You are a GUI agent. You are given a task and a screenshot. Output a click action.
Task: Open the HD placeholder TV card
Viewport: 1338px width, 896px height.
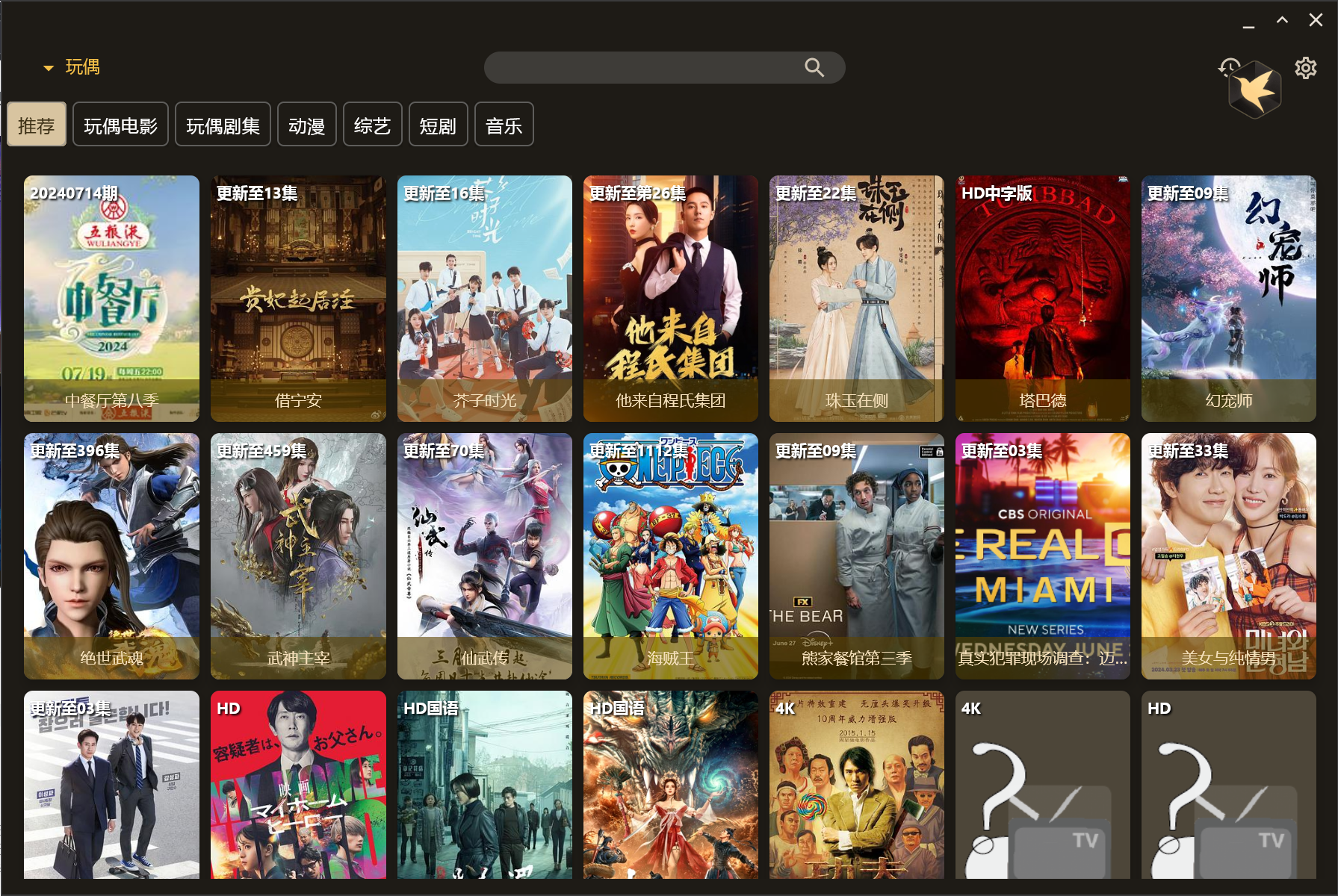[1228, 785]
